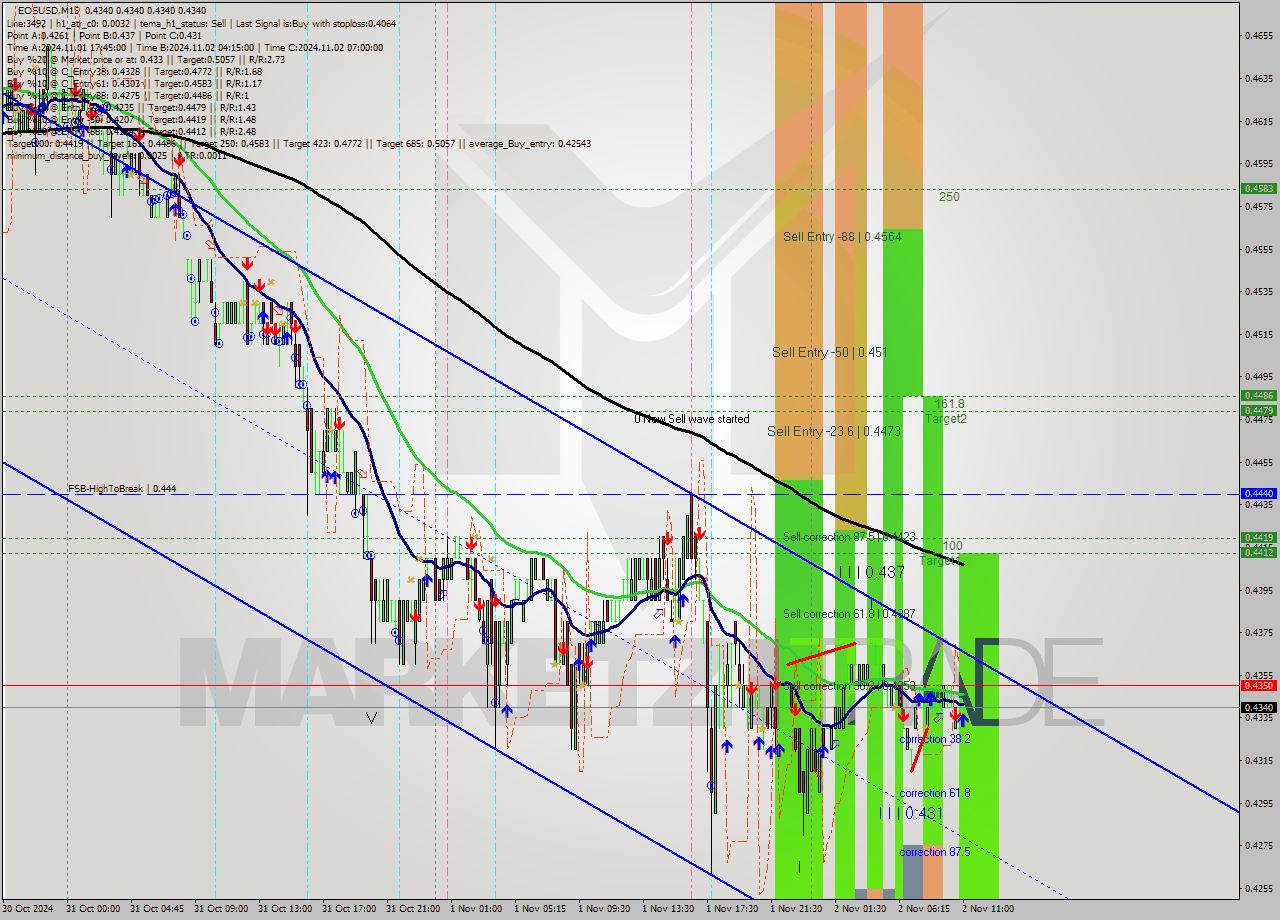The image size is (1280, 920).
Task: Click the '31 Oct 09:00' time axis label
Action: 221,909
